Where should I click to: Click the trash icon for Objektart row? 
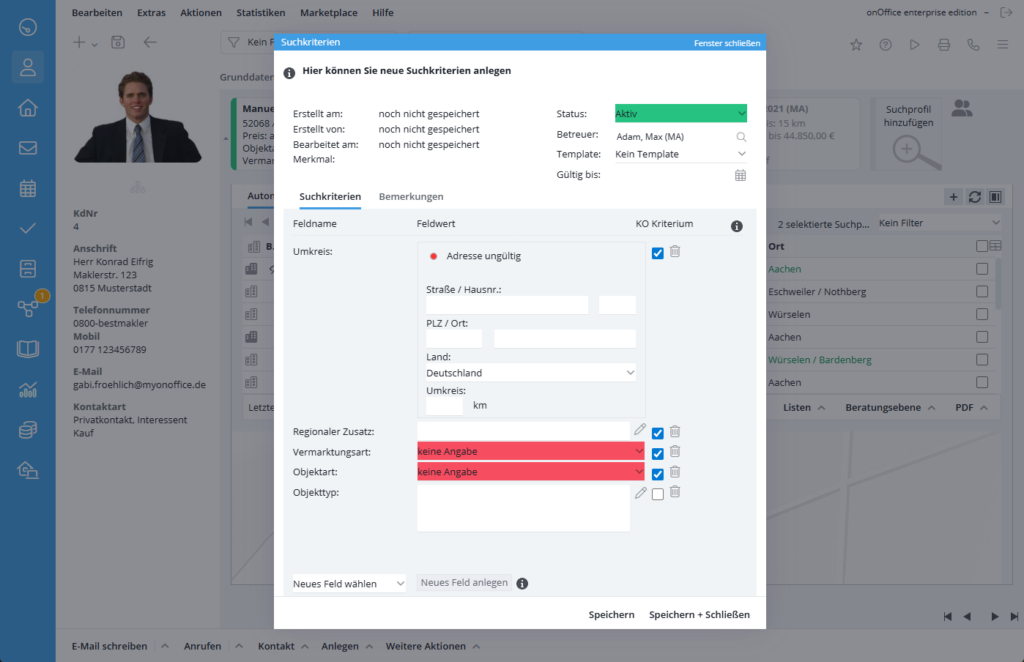[x=675, y=472]
